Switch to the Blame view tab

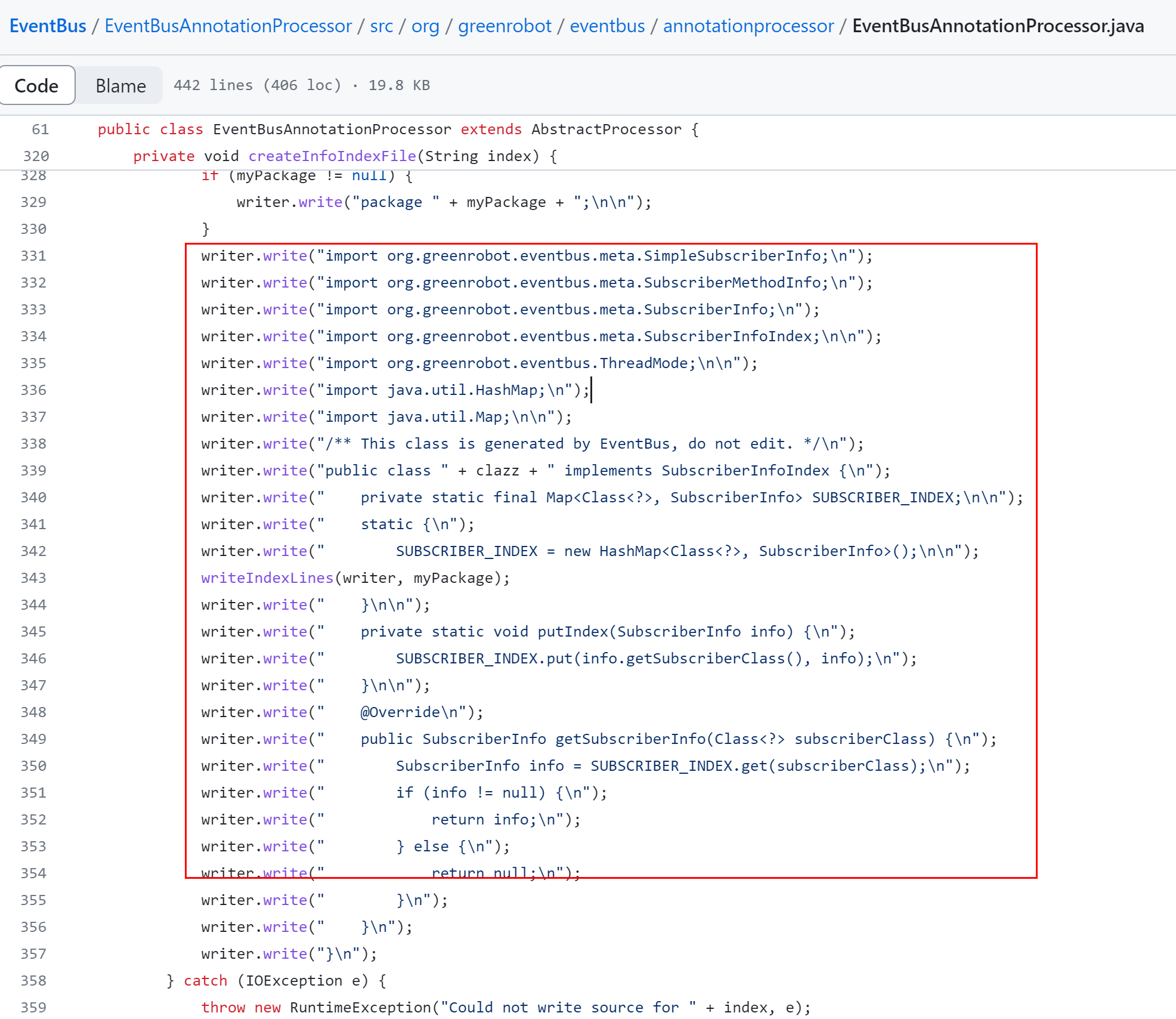pyautogui.click(x=120, y=85)
